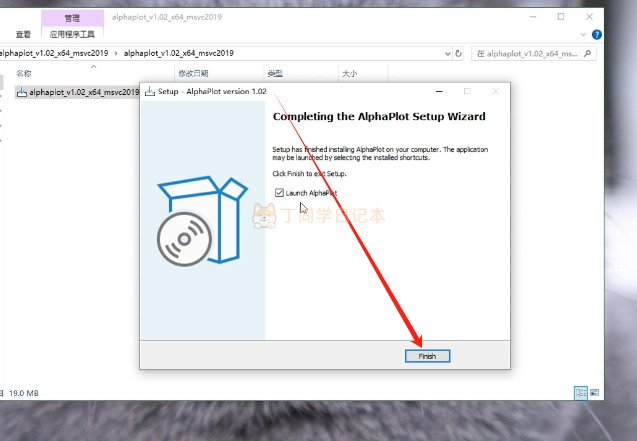The height and width of the screenshot is (441, 637).
Task: Click the last alphaplot_v1.02_x64_msvc2019 breadcrumb segment
Action: click(x=179, y=53)
